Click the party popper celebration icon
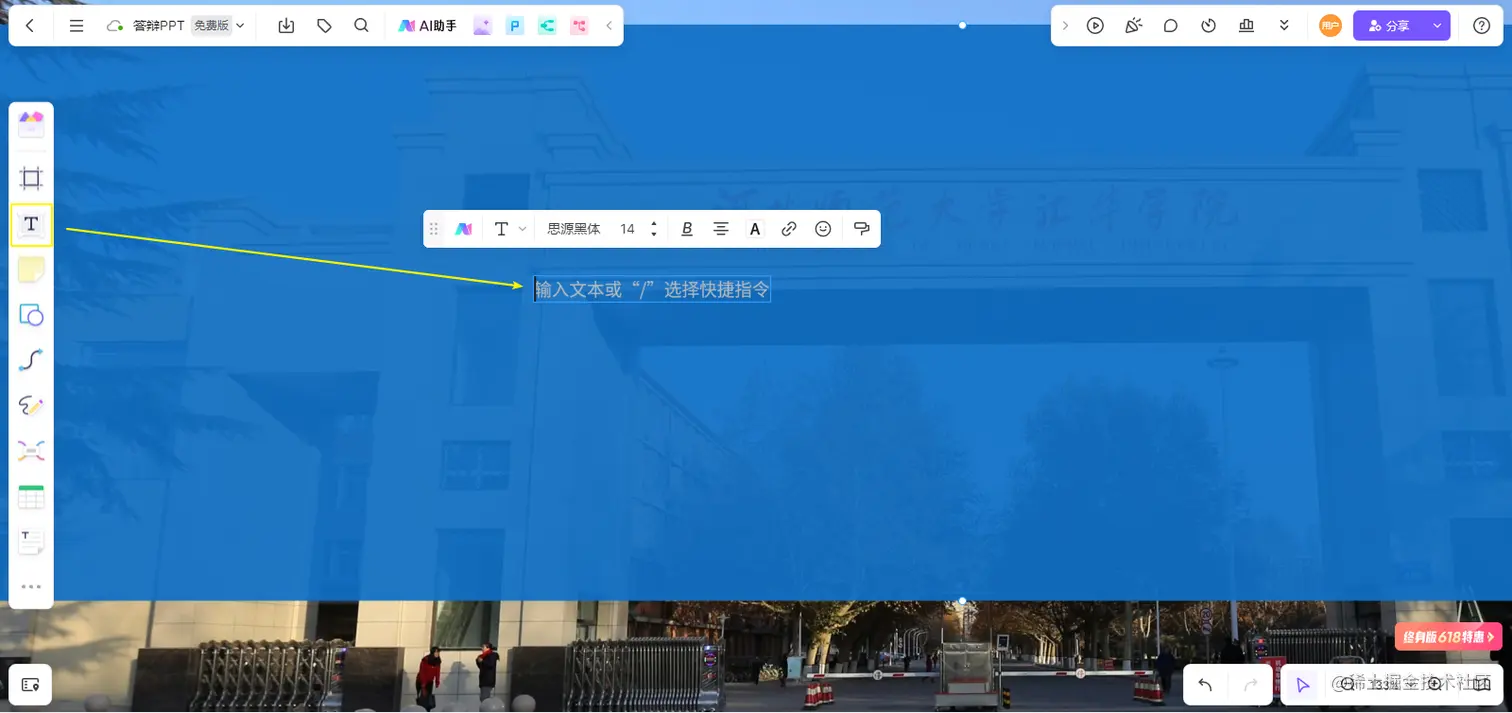Image resolution: width=1512 pixels, height=713 pixels. (x=1133, y=26)
